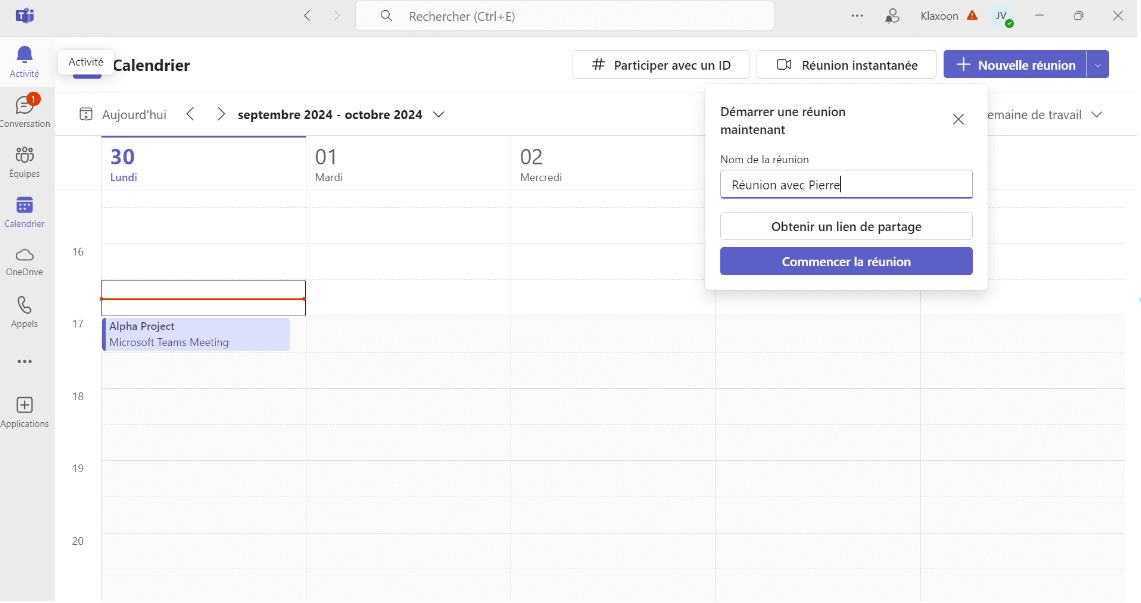Click the sidebar more options ellipsis

pyautogui.click(x=25, y=362)
